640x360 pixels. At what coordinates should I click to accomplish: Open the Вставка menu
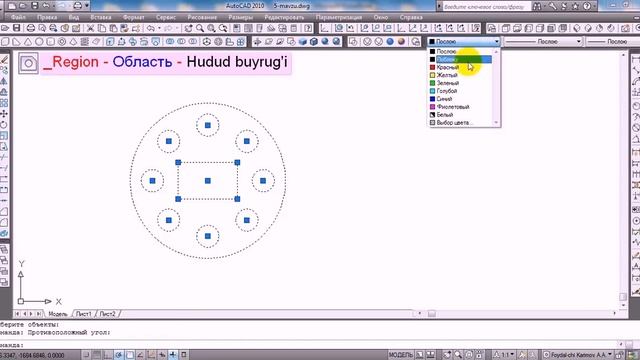[x=101, y=18]
